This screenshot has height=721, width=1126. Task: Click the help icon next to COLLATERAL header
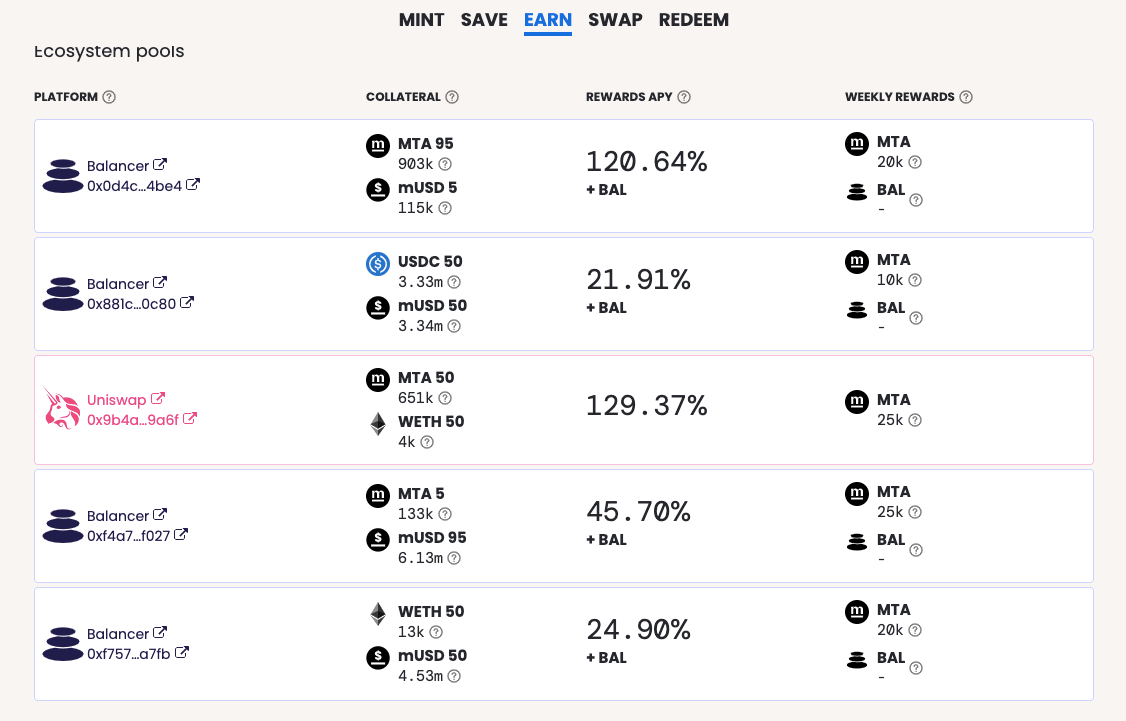click(x=452, y=97)
